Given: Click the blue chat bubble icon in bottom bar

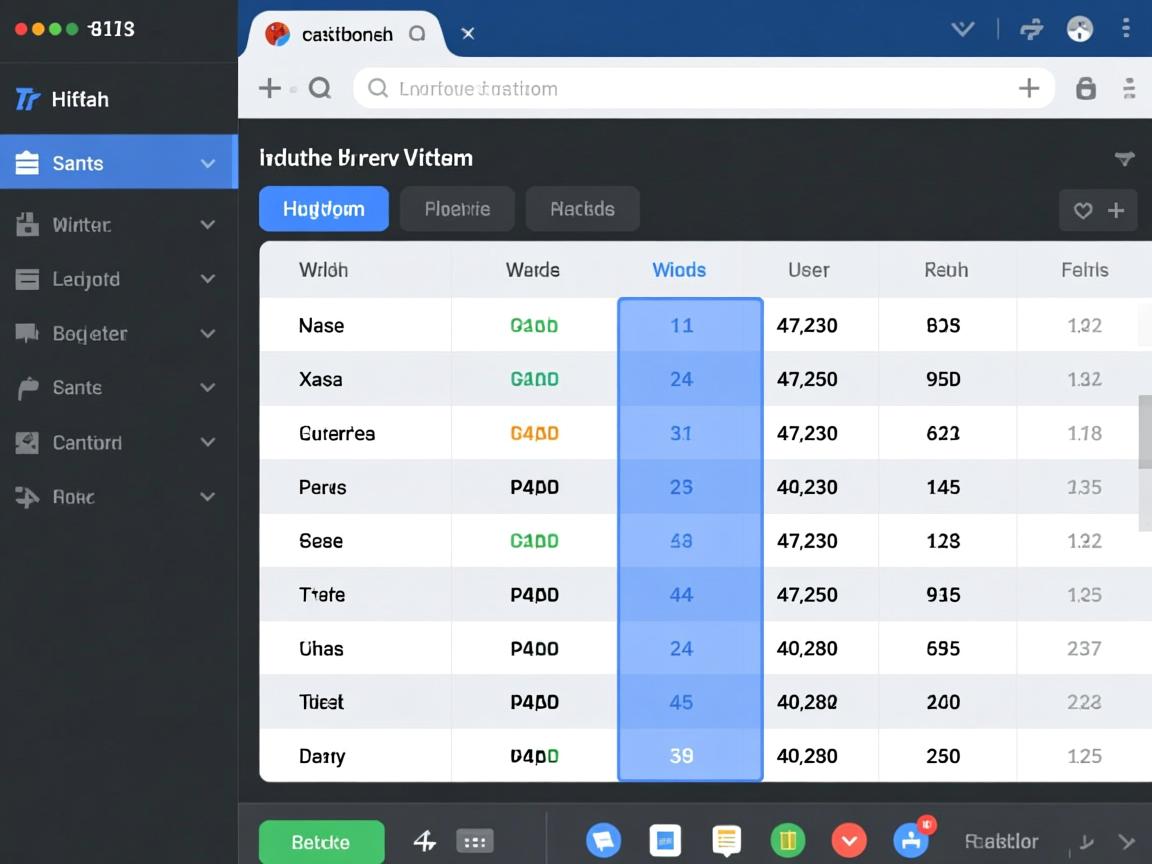Looking at the screenshot, I should (x=603, y=841).
